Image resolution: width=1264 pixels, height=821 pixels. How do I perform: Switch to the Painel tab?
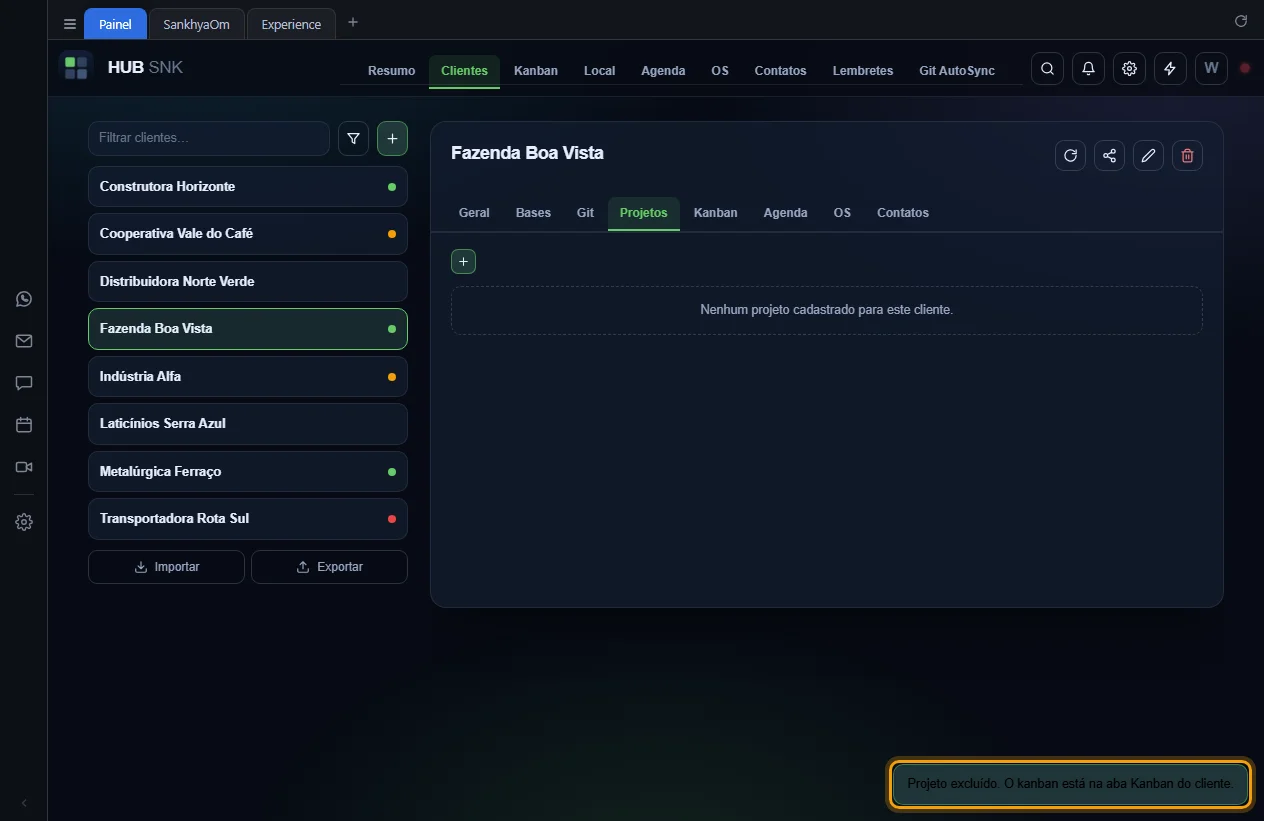point(115,24)
